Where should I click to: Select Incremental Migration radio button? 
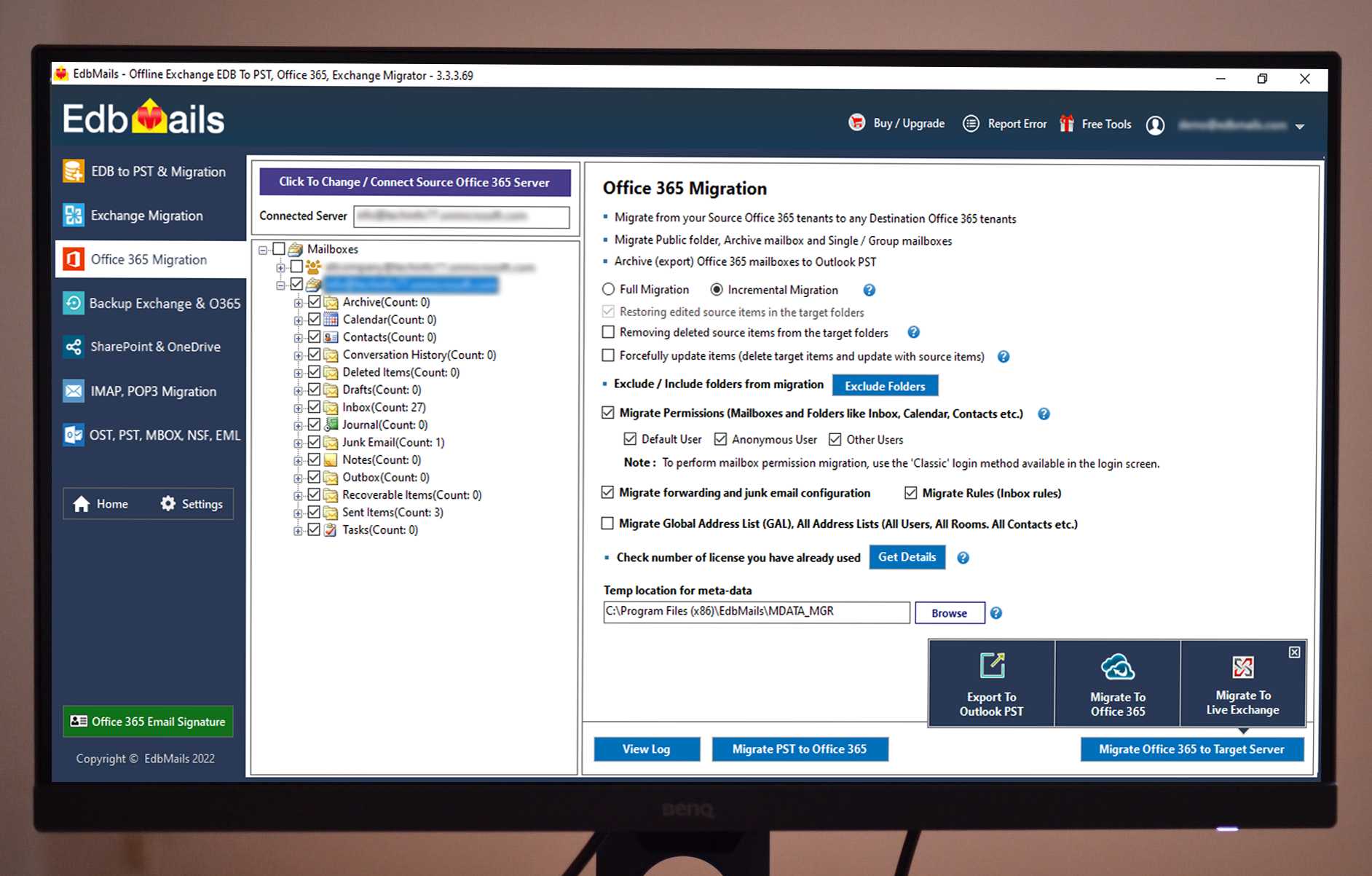point(717,290)
